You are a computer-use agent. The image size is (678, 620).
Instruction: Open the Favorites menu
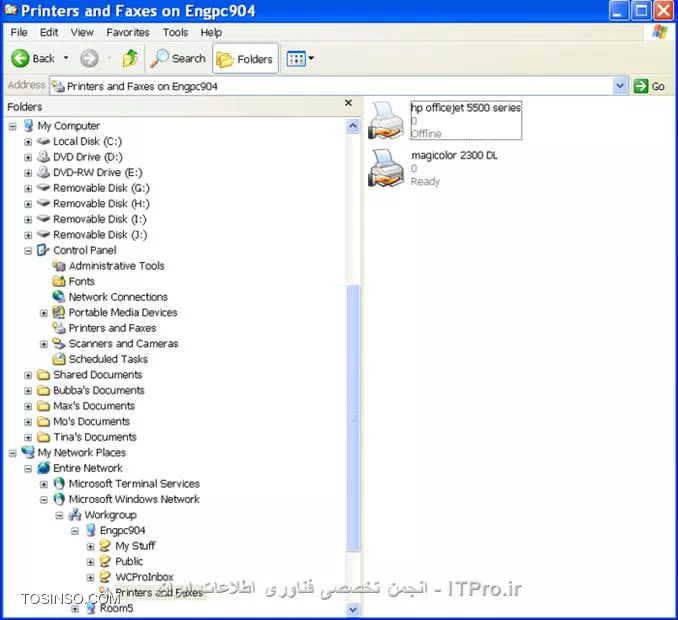[128, 32]
